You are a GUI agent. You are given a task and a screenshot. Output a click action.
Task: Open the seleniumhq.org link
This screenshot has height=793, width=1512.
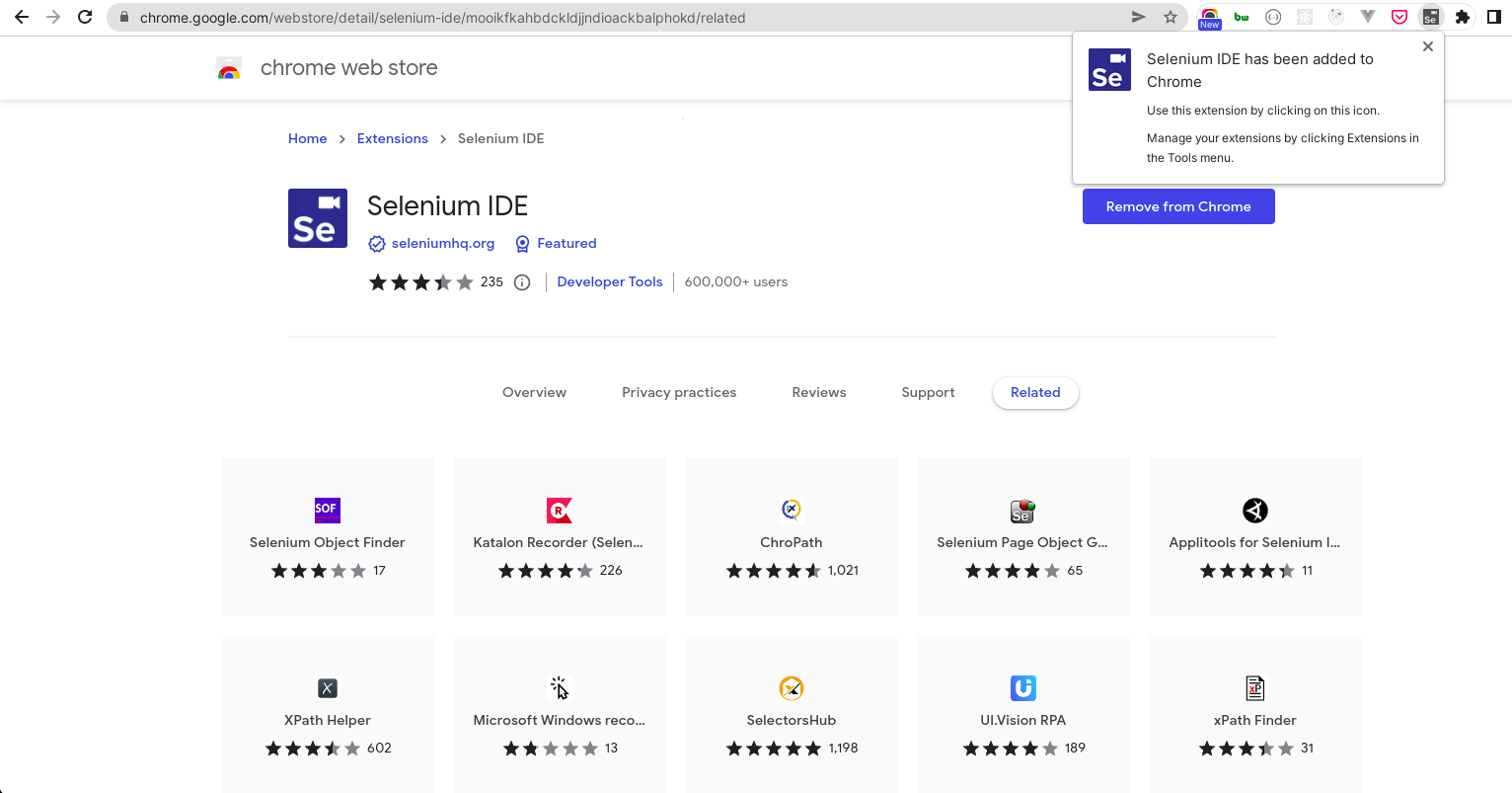click(442, 243)
